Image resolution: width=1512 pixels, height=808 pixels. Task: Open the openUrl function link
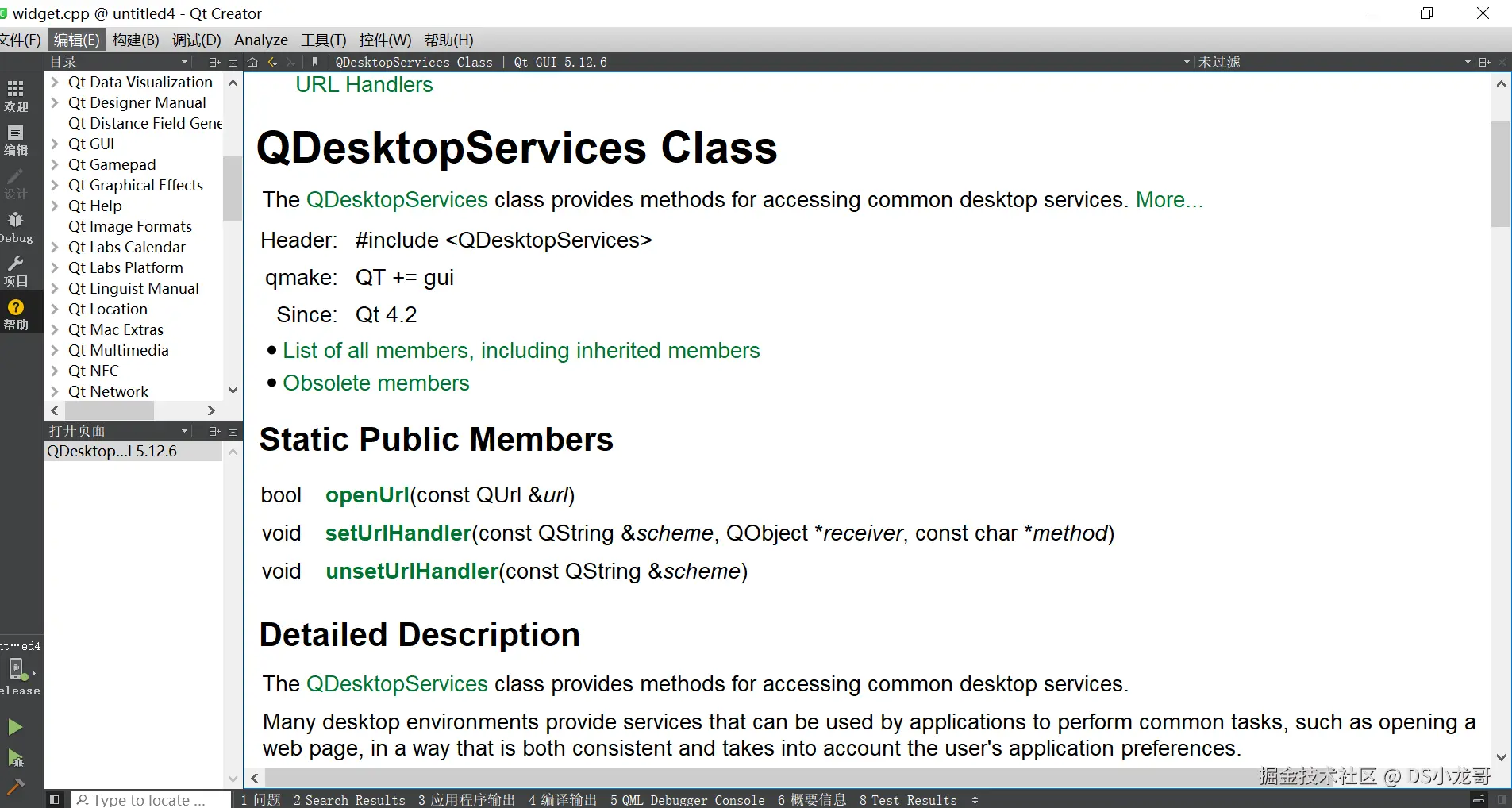367,495
